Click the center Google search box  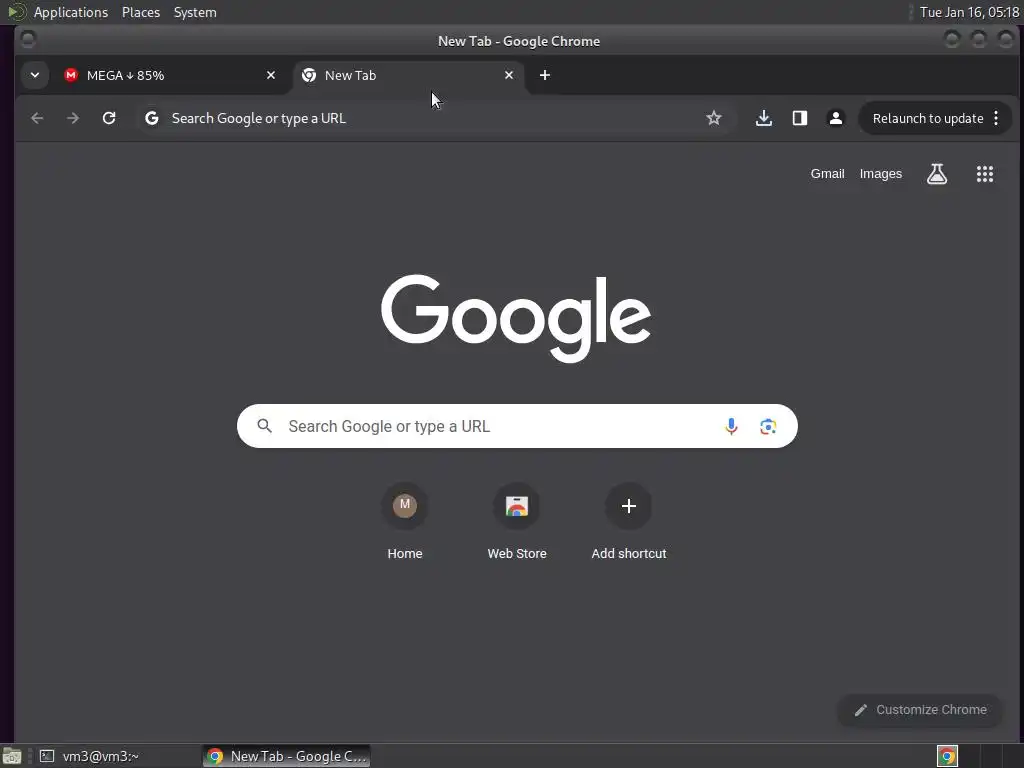point(517,426)
